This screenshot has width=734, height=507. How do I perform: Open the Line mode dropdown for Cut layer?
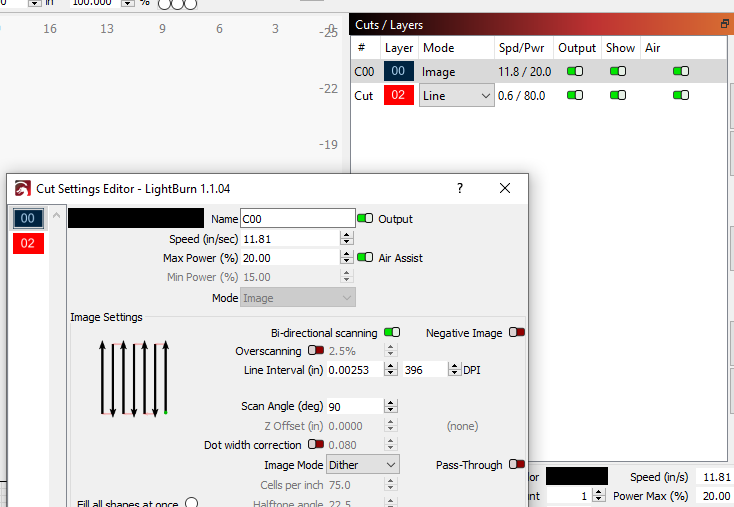[x=456, y=95]
